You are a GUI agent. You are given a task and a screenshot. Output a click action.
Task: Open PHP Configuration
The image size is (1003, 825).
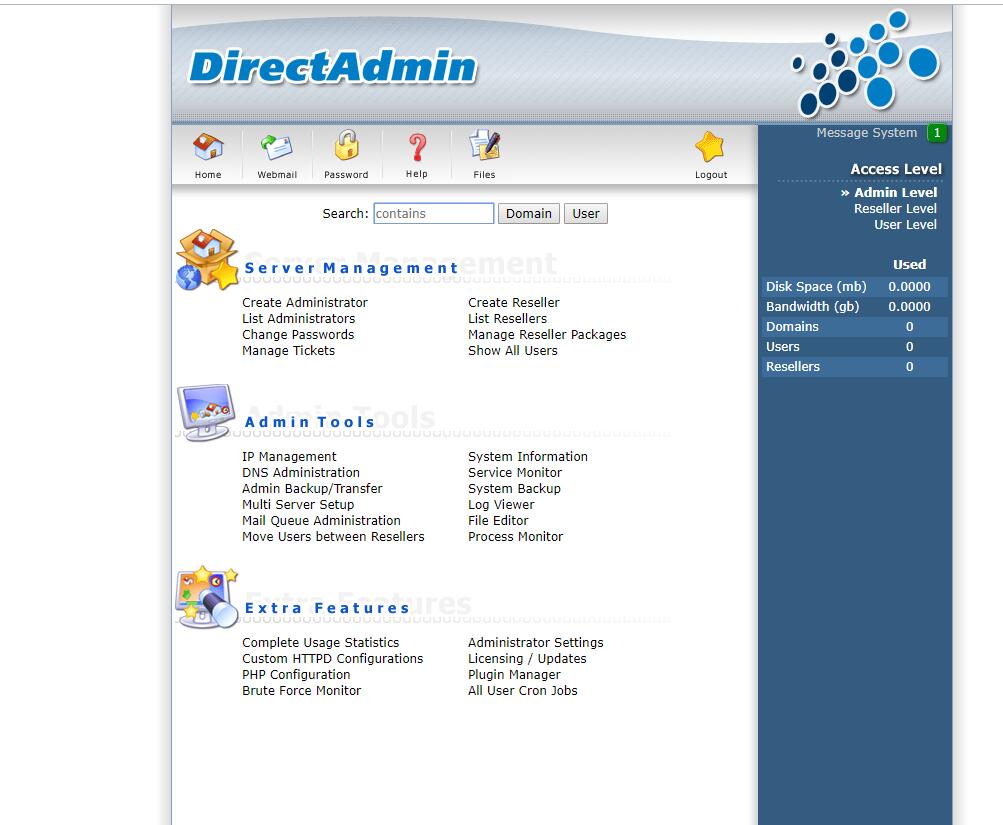tap(296, 675)
